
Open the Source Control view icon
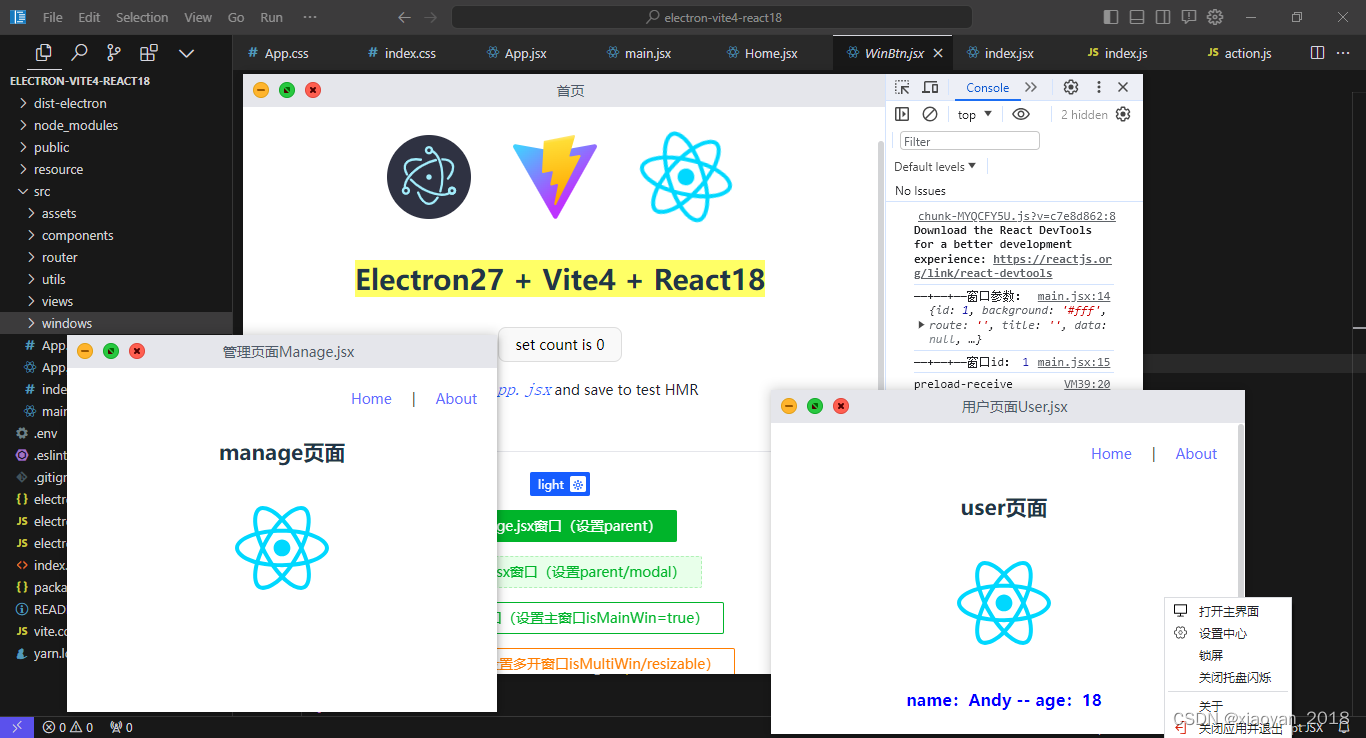pyautogui.click(x=114, y=53)
